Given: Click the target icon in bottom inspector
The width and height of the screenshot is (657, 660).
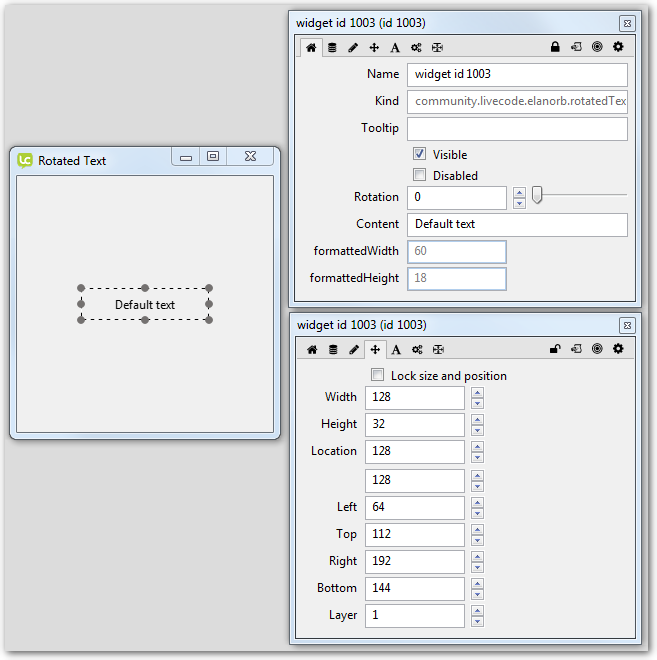Looking at the screenshot, I should pyautogui.click(x=597, y=349).
